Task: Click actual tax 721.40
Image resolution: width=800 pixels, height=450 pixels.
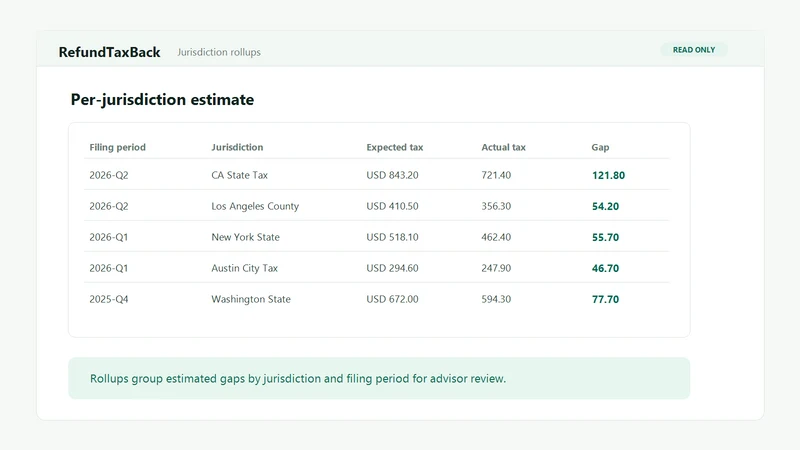Action: (x=496, y=175)
